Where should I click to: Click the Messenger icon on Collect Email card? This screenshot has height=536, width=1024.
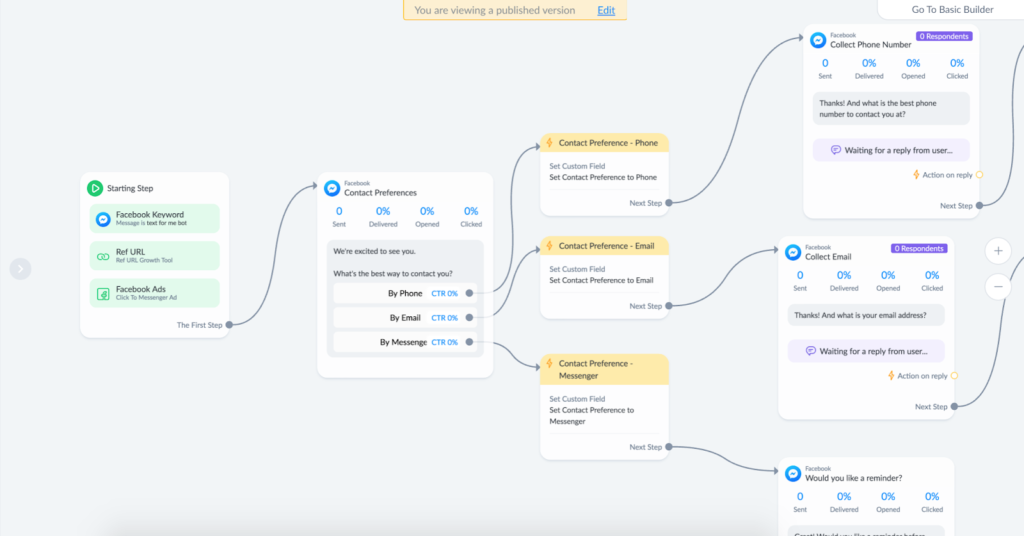793,252
